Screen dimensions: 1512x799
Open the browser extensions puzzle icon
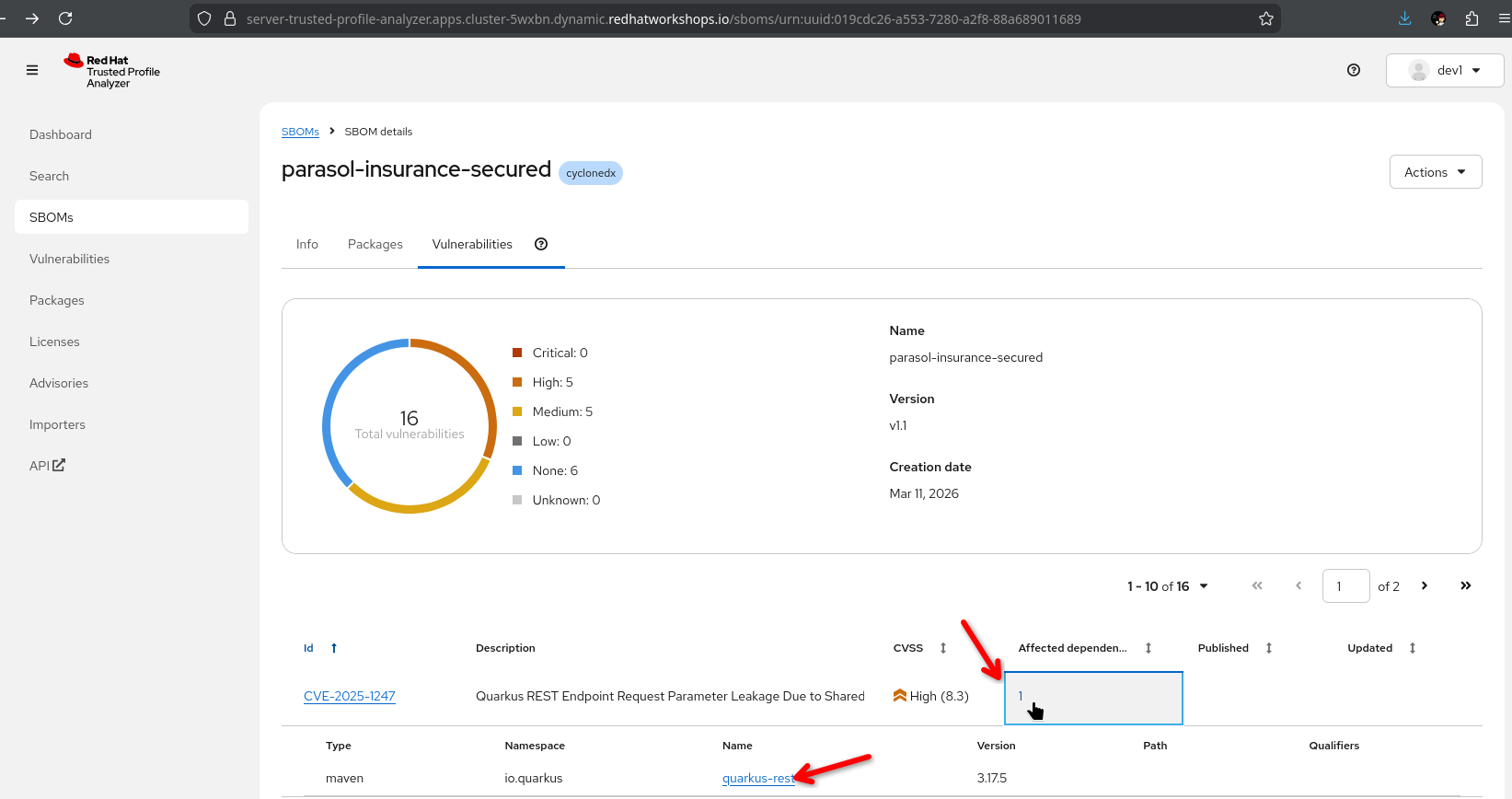pyautogui.click(x=1472, y=18)
